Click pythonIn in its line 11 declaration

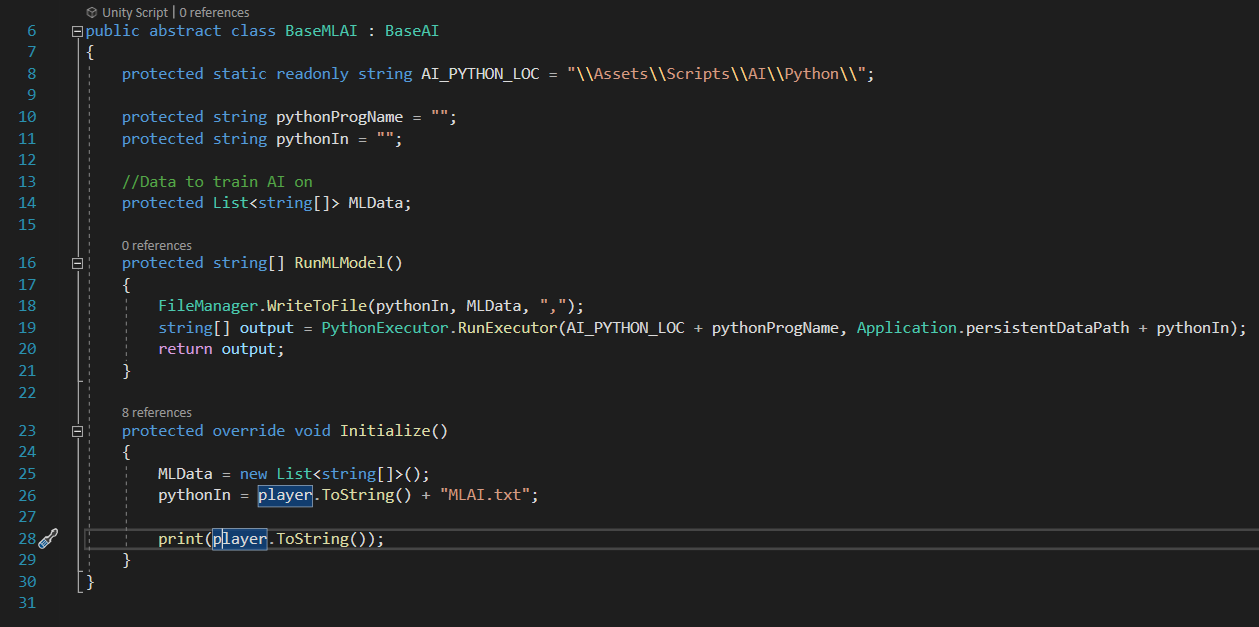313,139
